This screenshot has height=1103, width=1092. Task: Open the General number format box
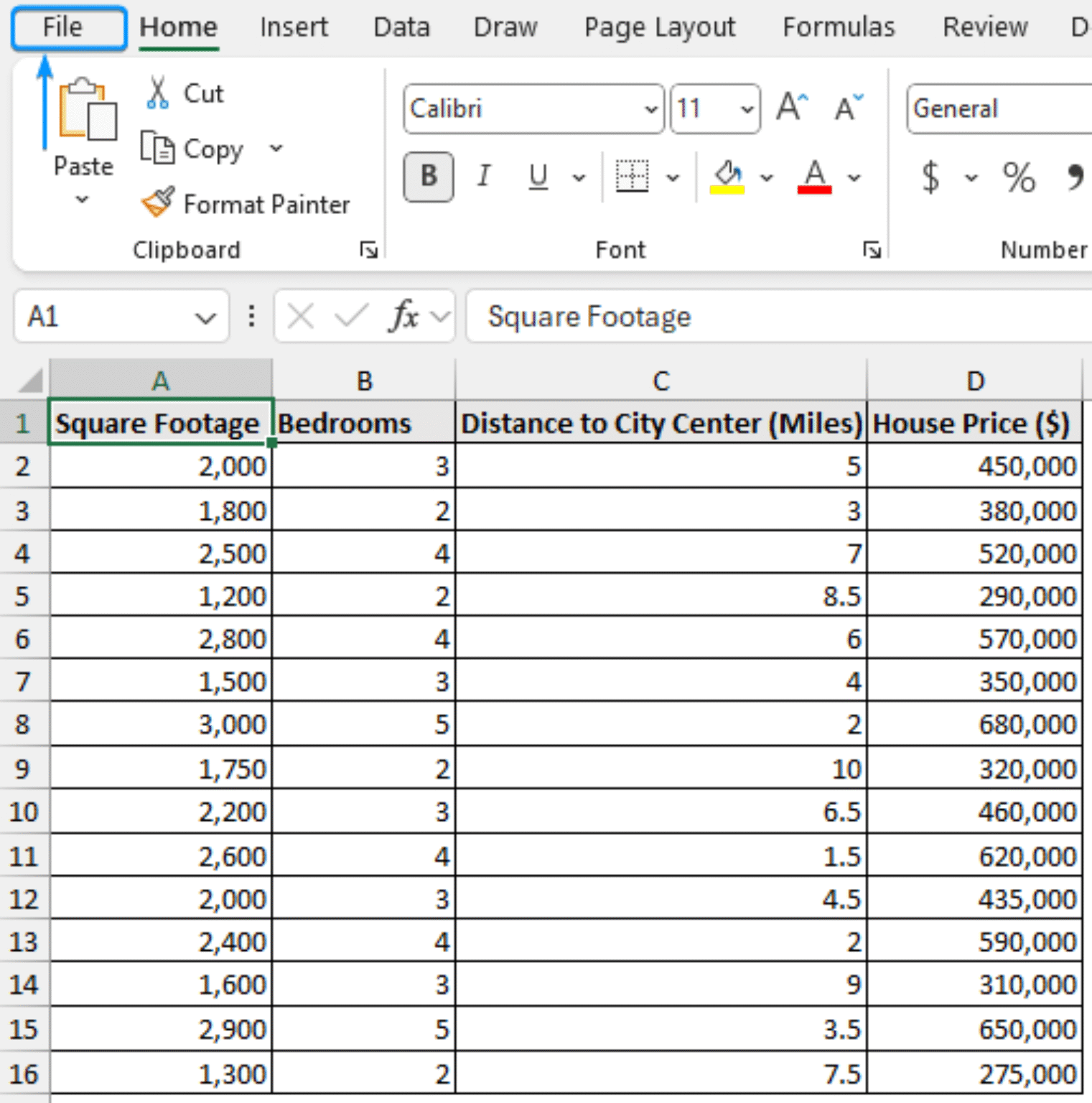tap(999, 109)
